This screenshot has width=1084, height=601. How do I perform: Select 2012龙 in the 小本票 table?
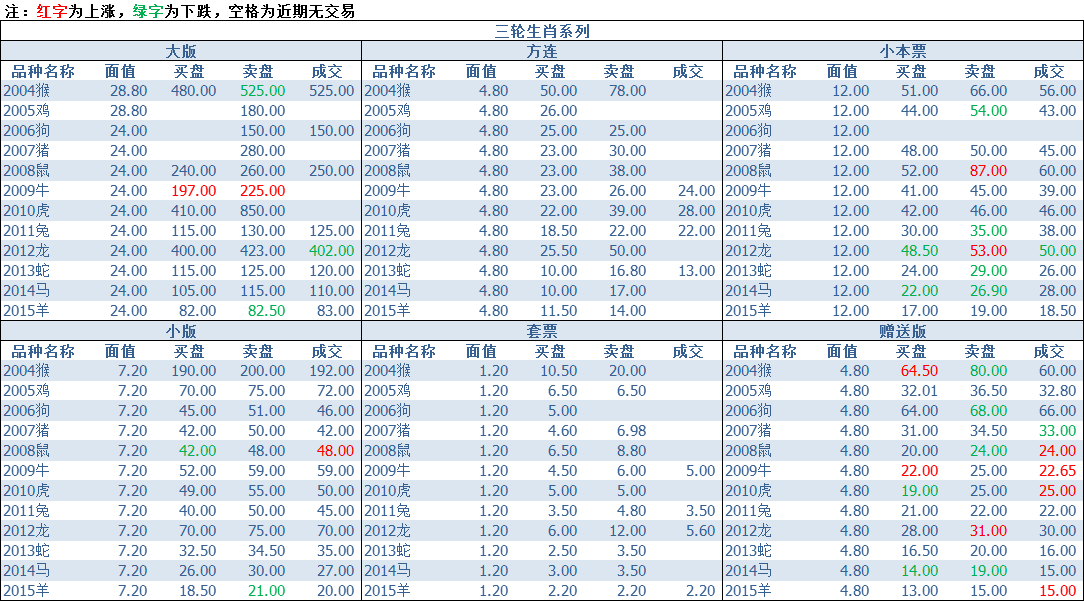click(749, 251)
